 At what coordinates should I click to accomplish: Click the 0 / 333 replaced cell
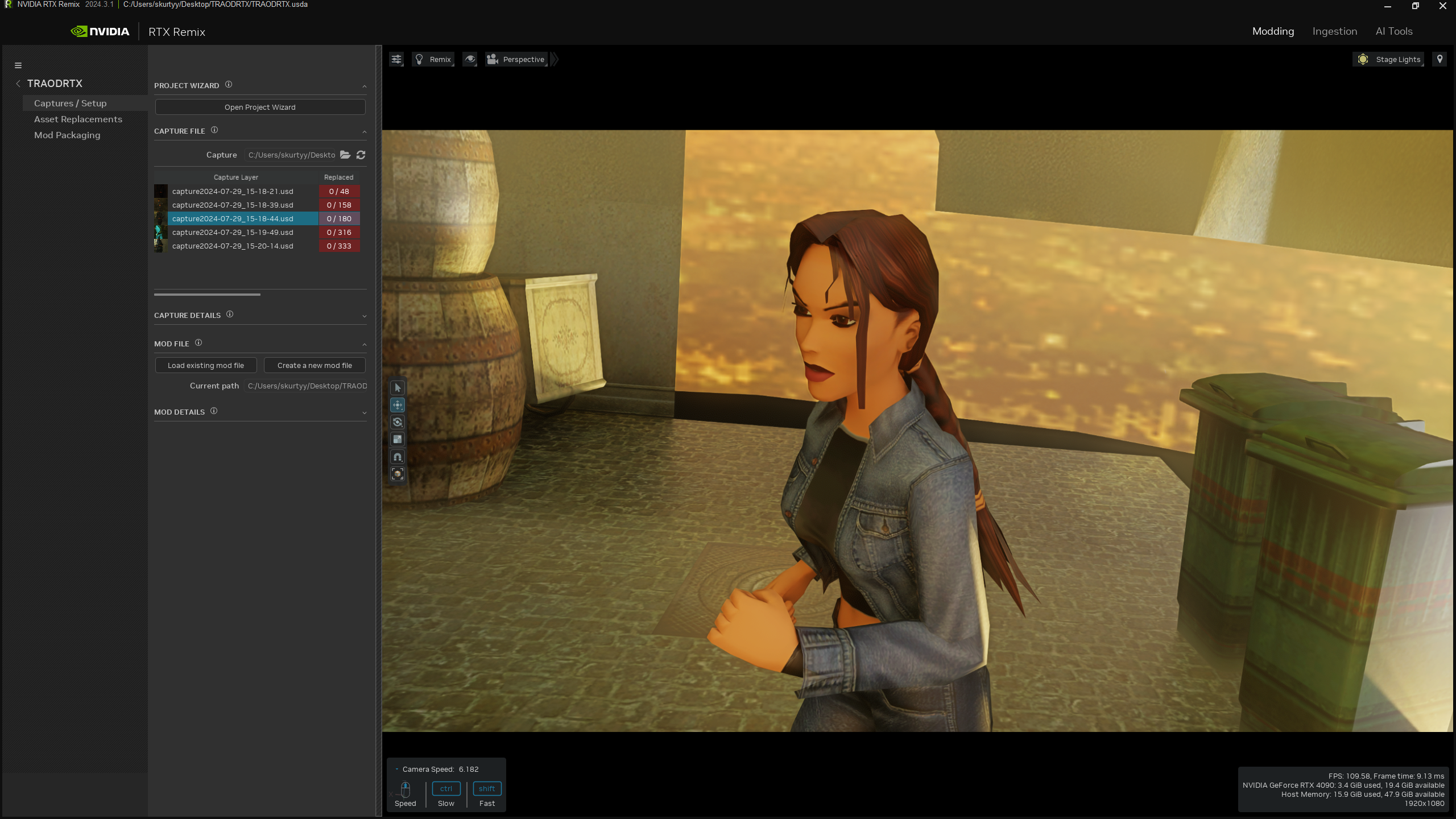[x=339, y=246]
